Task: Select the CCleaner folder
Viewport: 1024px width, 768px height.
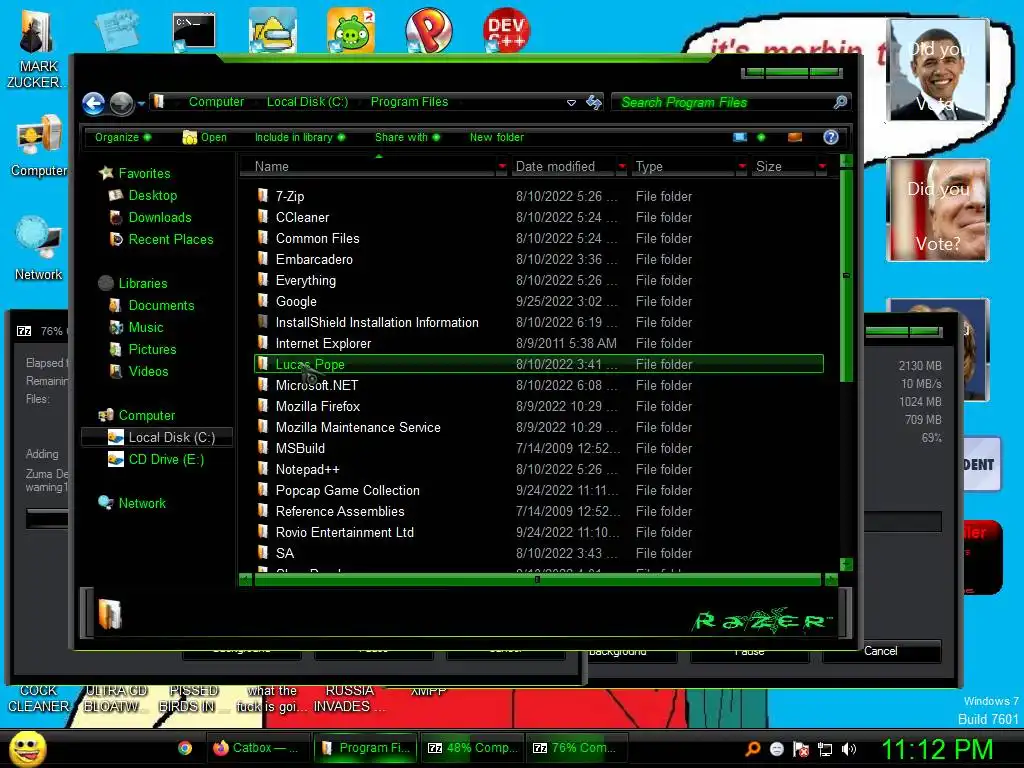Action: coord(539,217)
